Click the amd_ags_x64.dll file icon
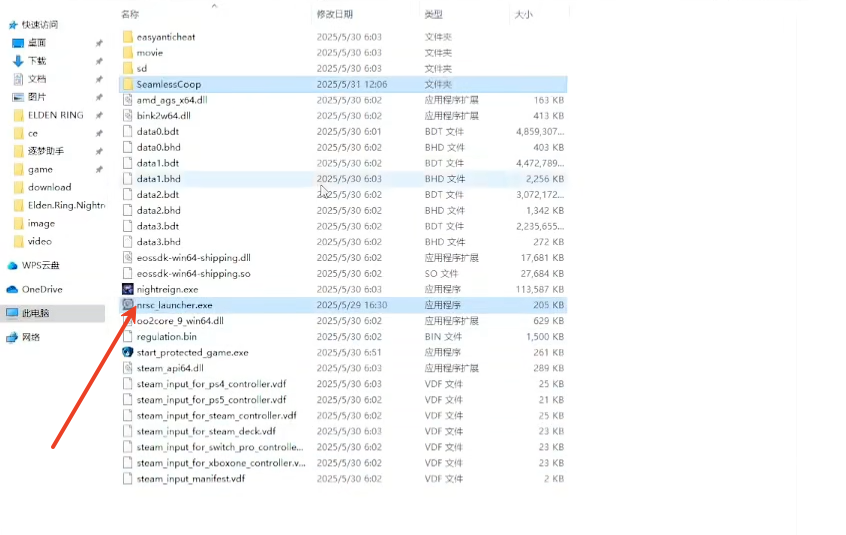Viewport: 846px width, 535px height. click(x=127, y=100)
